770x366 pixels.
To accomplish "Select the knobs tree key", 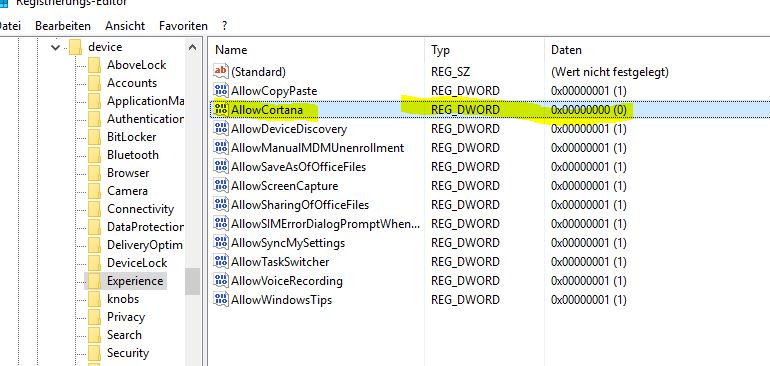I will [123, 299].
